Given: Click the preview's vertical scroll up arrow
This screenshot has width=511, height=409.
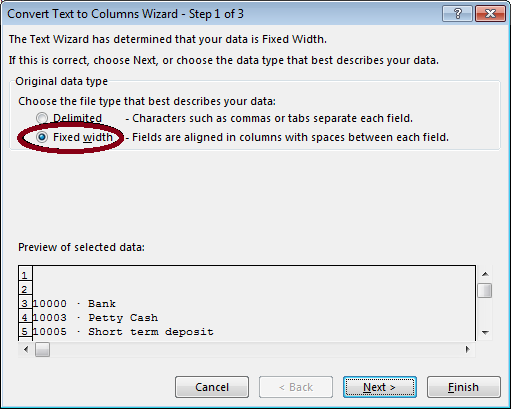Looking at the screenshot, I should click(x=485, y=274).
